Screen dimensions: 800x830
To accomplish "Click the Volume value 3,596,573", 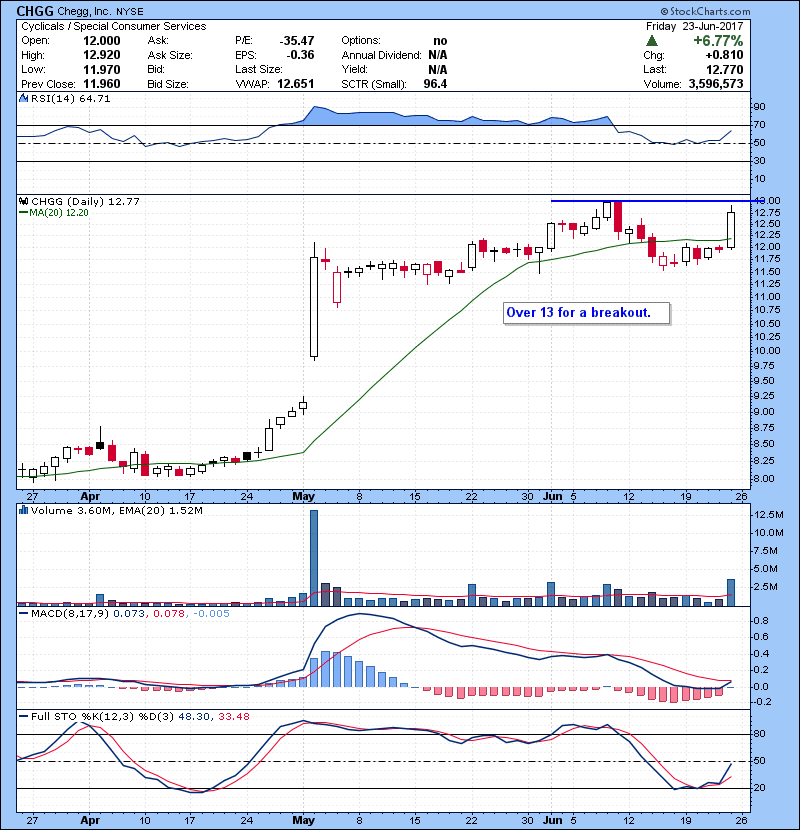I will coord(716,84).
